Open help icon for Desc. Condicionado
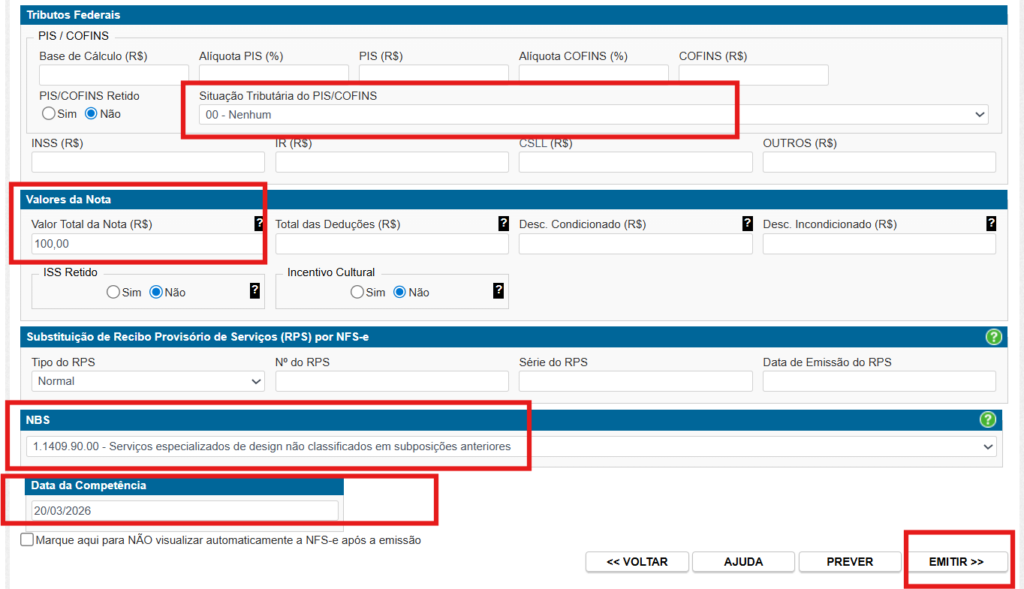 (x=747, y=224)
